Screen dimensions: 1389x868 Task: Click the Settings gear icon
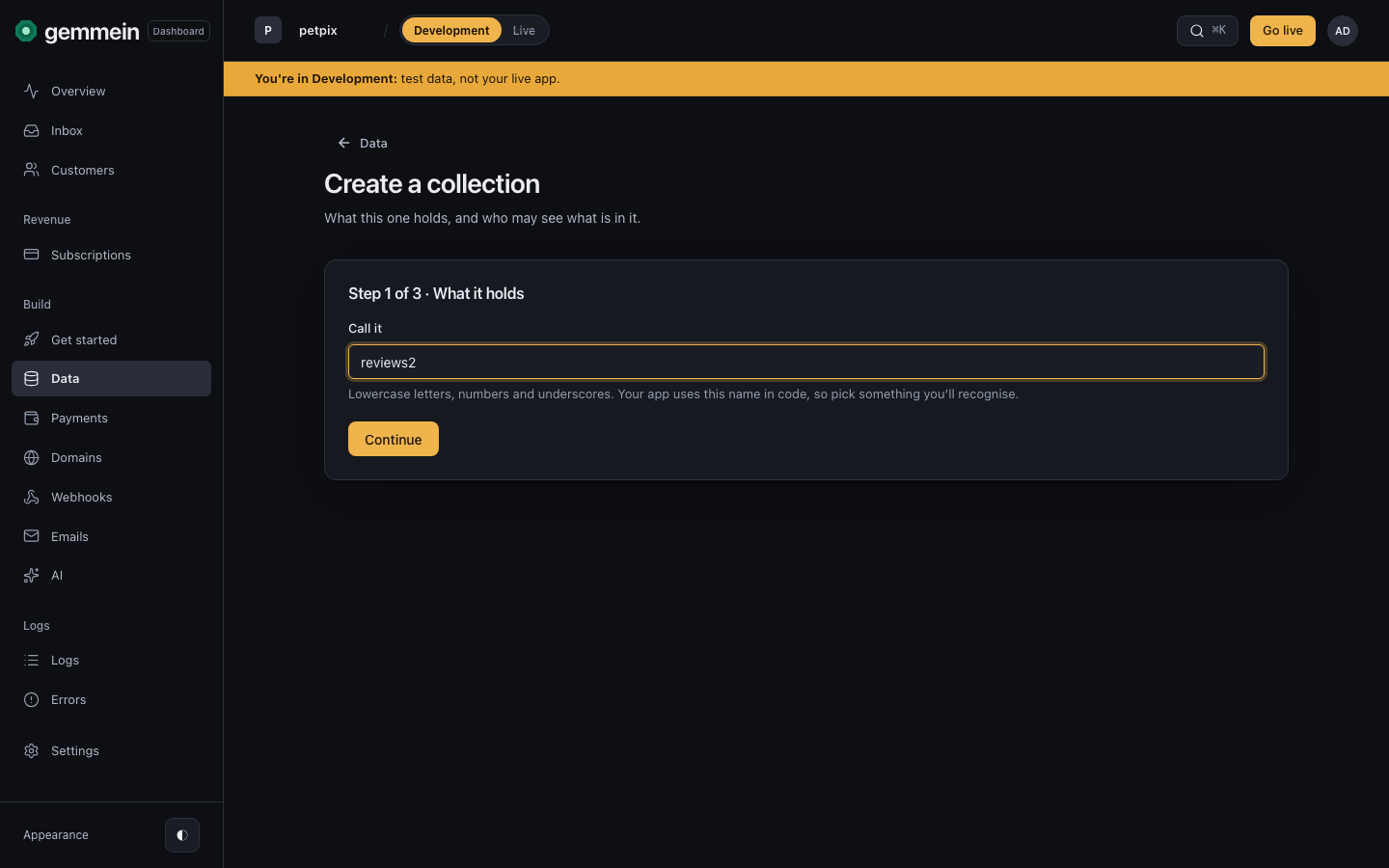click(x=32, y=750)
